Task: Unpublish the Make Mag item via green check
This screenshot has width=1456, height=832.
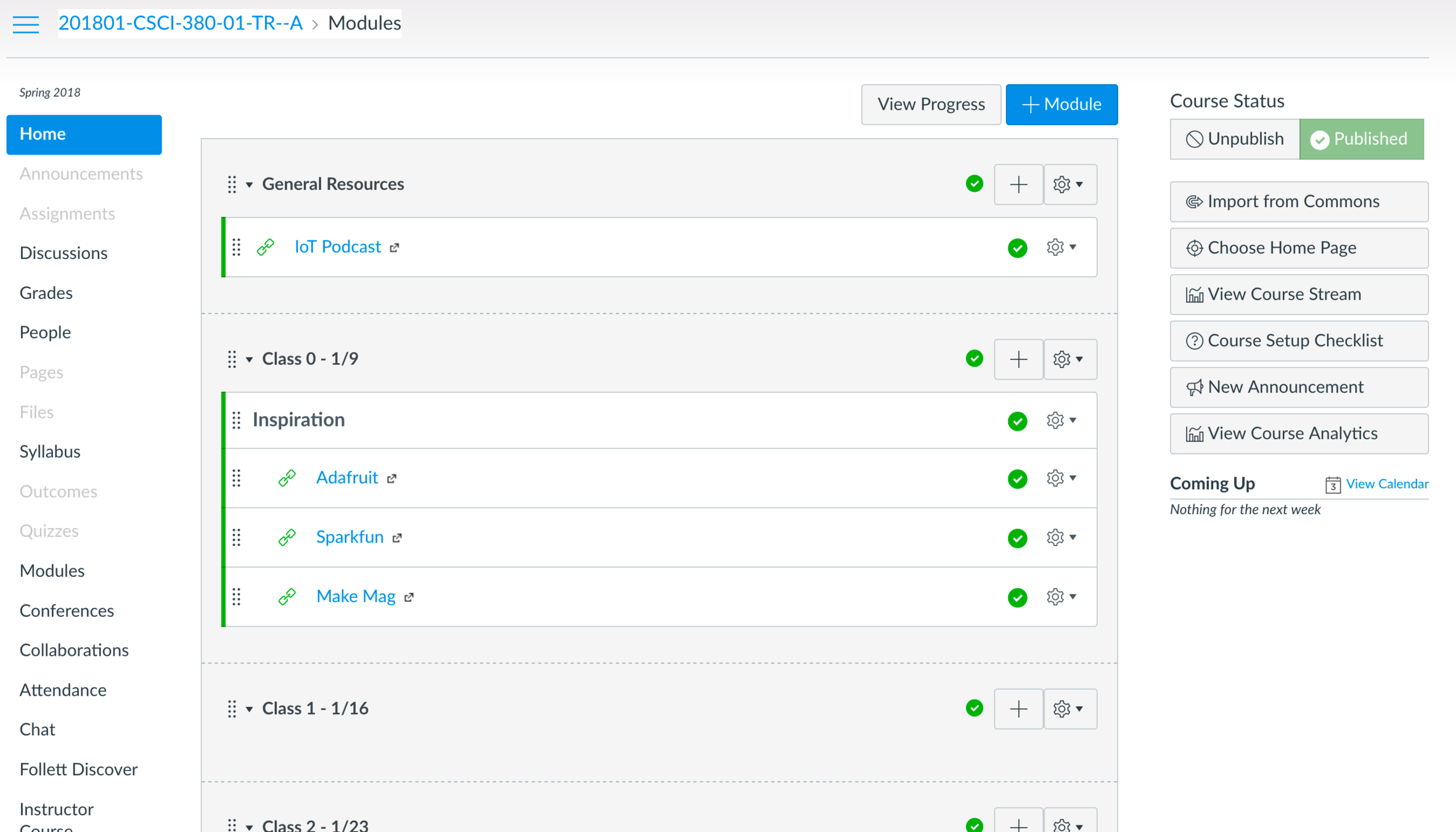Action: click(1017, 597)
